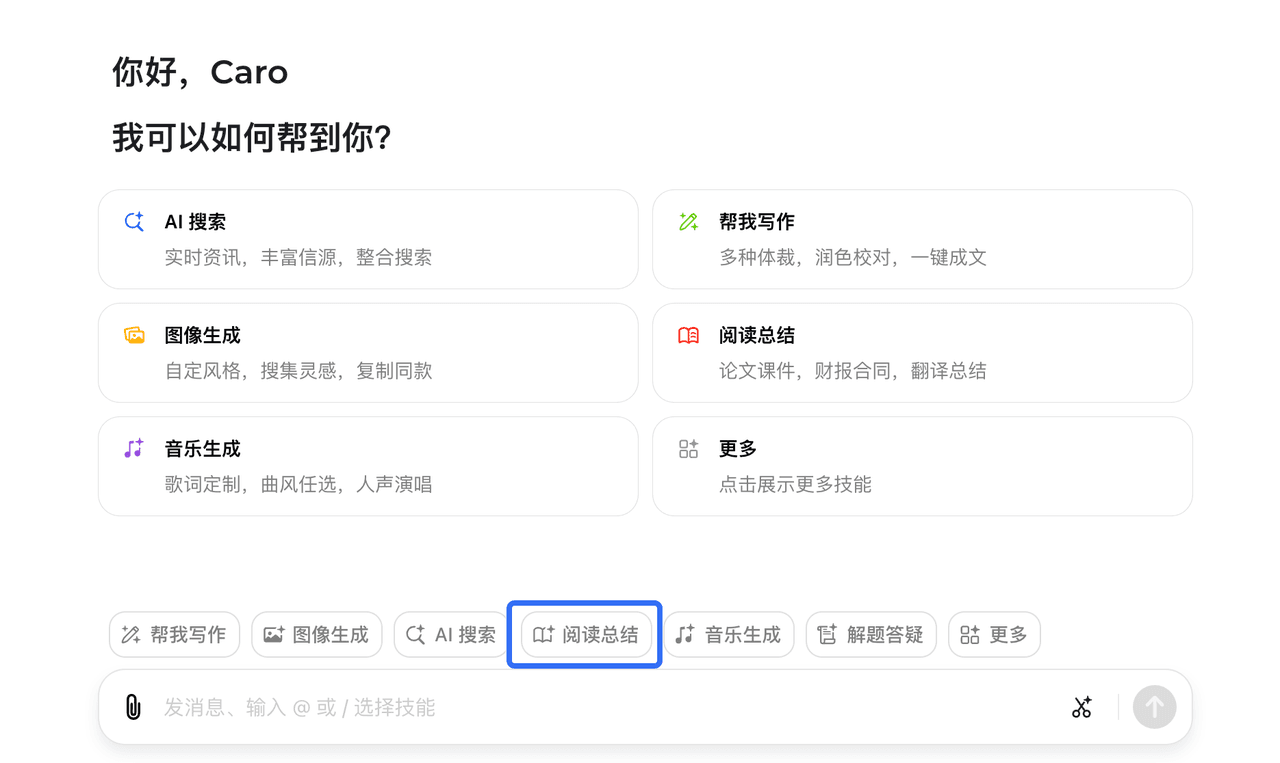Click the purple music note icon
Screen dimensions: 1280x763
pyautogui.click(x=134, y=449)
